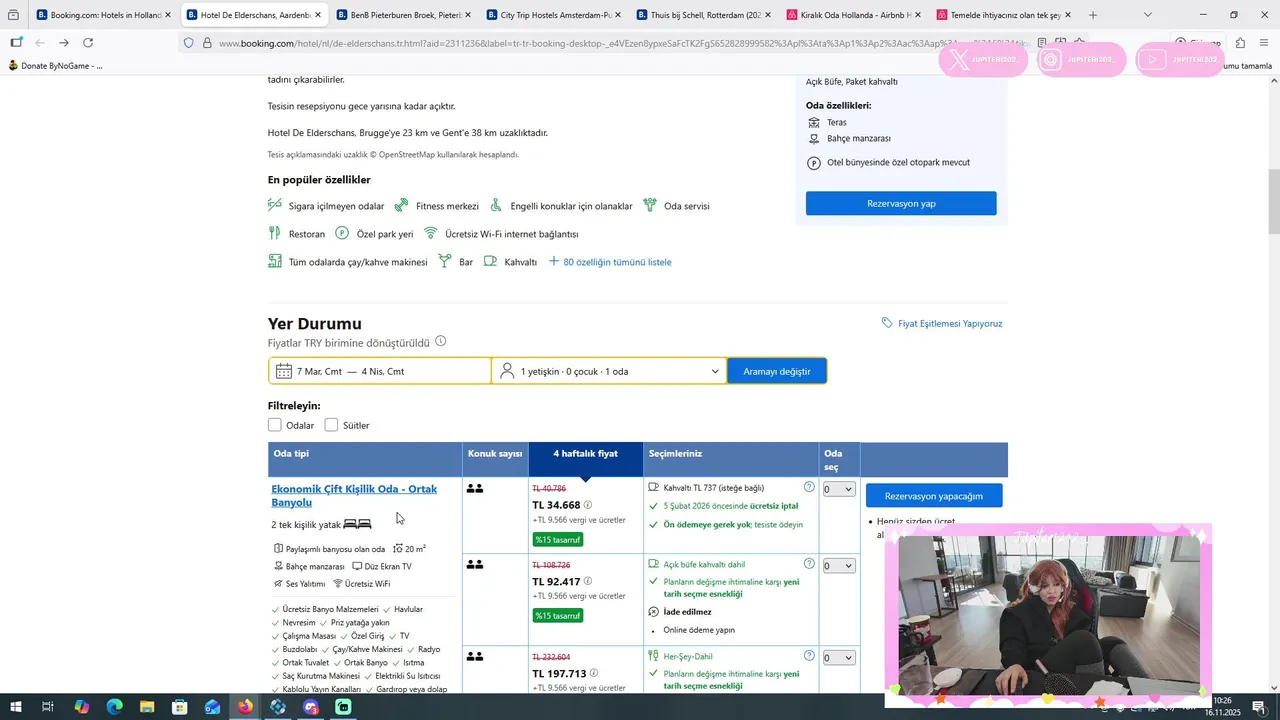The image size is (1280, 720).
Task: Click help icon on Her-Şey-Dahil row
Action: [x=809, y=656]
